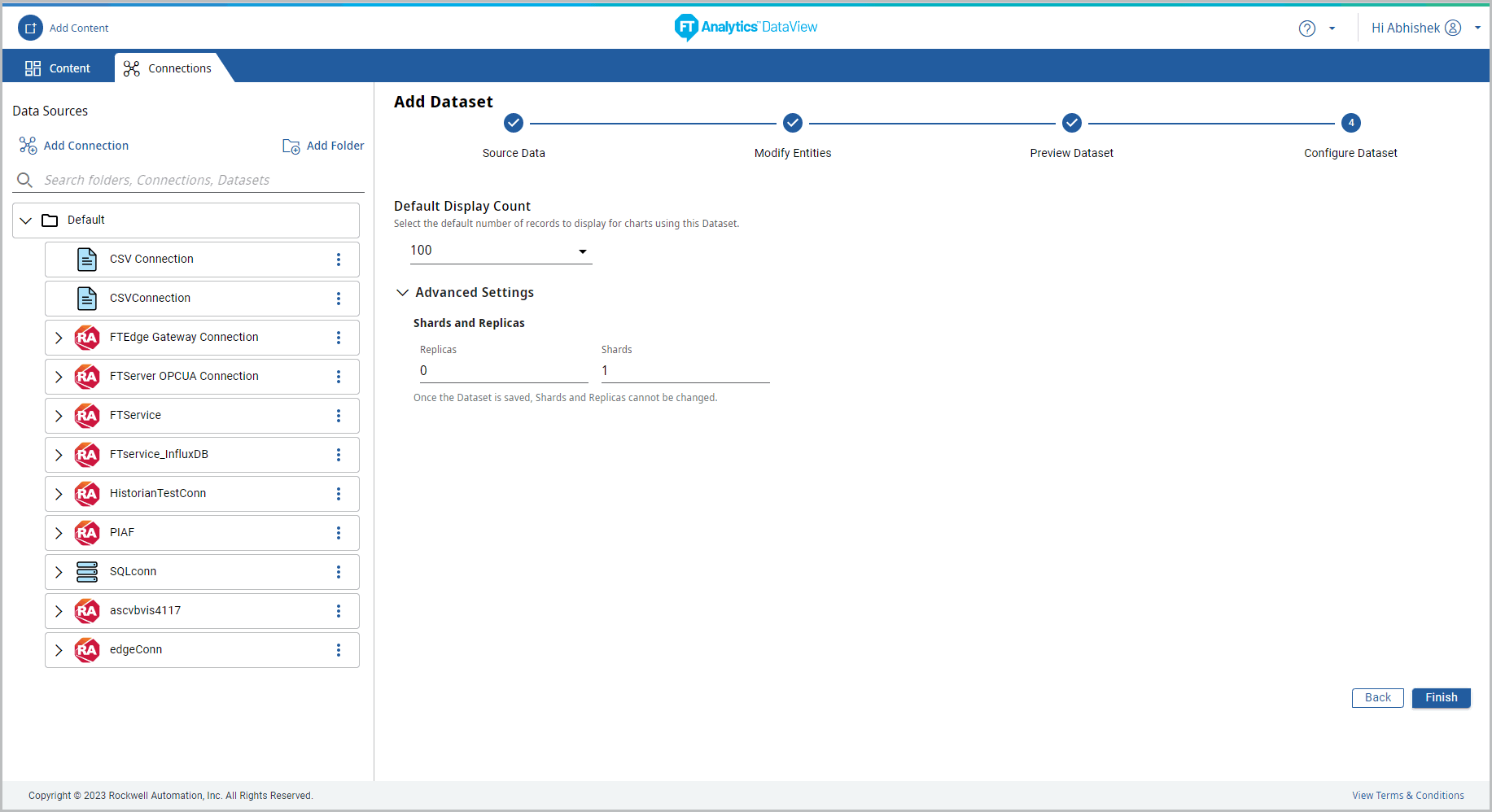1492x812 pixels.
Task: Open the help question mark icon
Action: click(x=1306, y=28)
